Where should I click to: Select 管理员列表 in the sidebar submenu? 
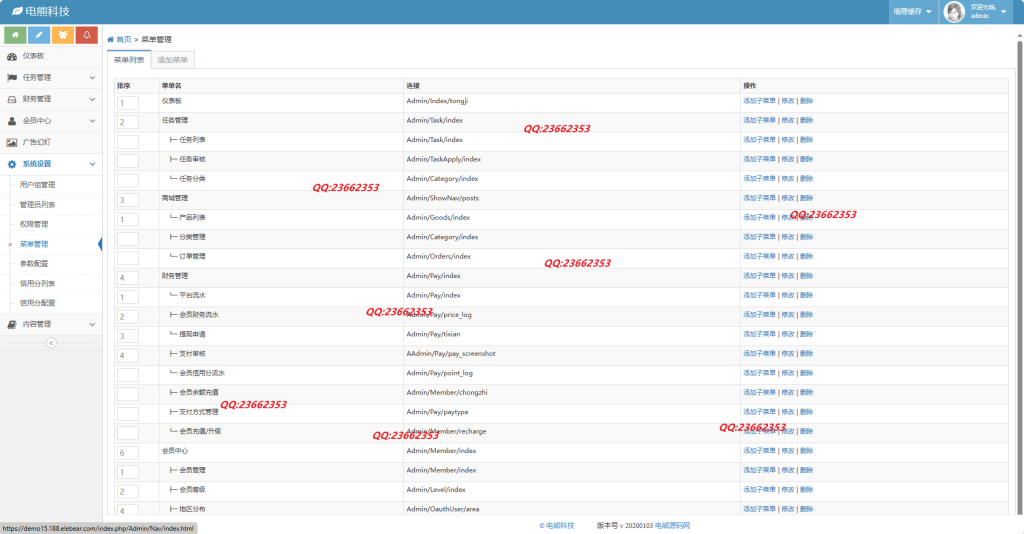(x=38, y=204)
